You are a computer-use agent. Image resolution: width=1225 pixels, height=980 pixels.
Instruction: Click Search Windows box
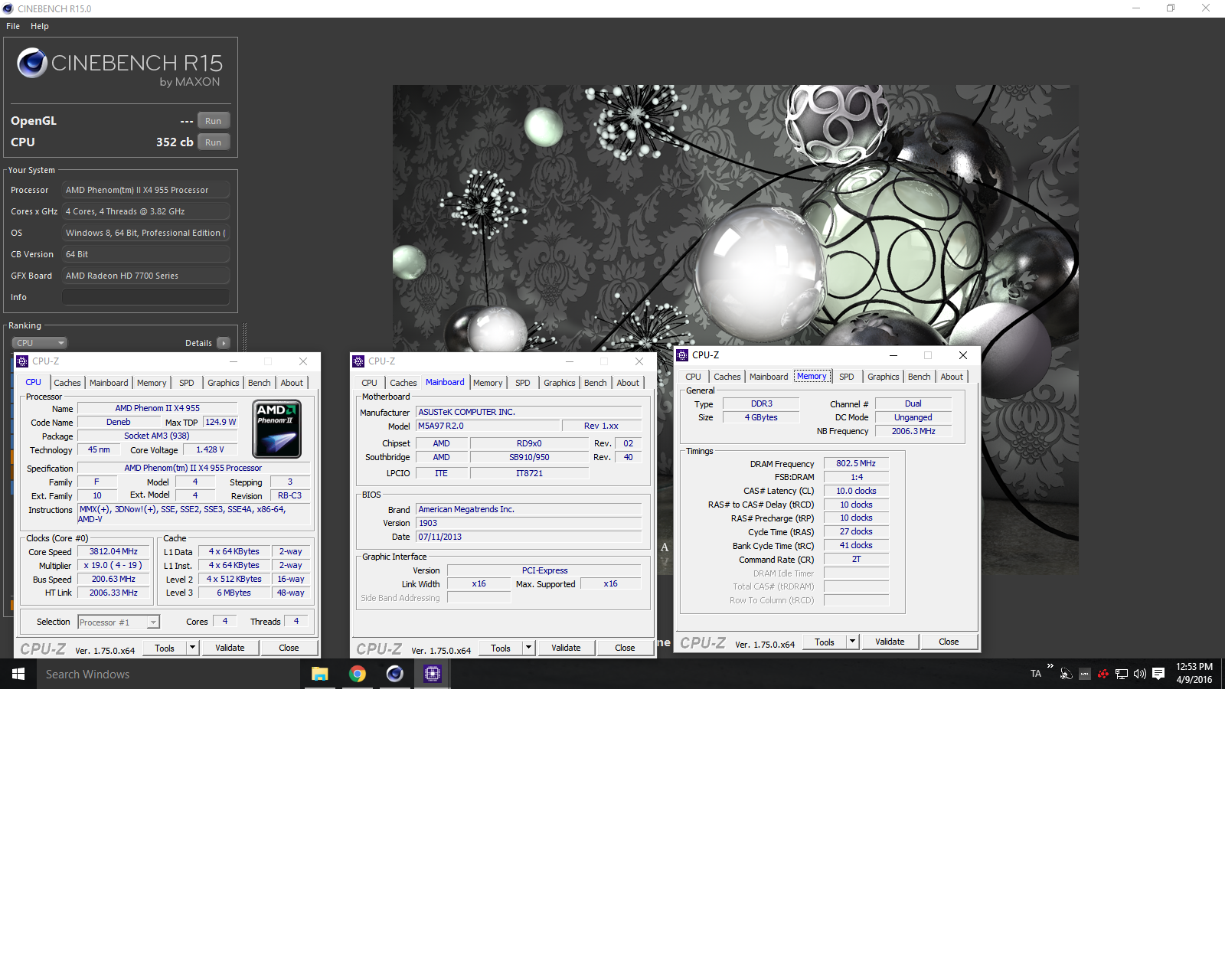pos(168,674)
